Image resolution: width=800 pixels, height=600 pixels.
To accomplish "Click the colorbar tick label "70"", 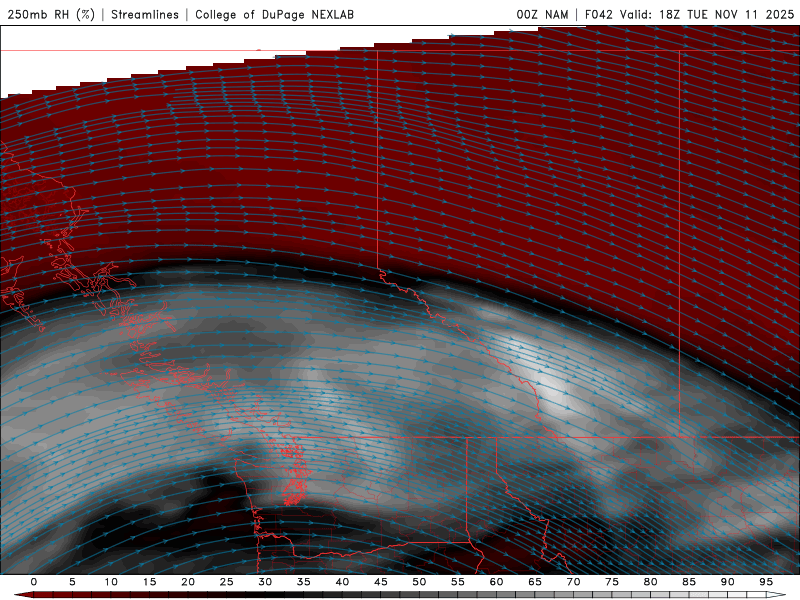I will tap(573, 582).
